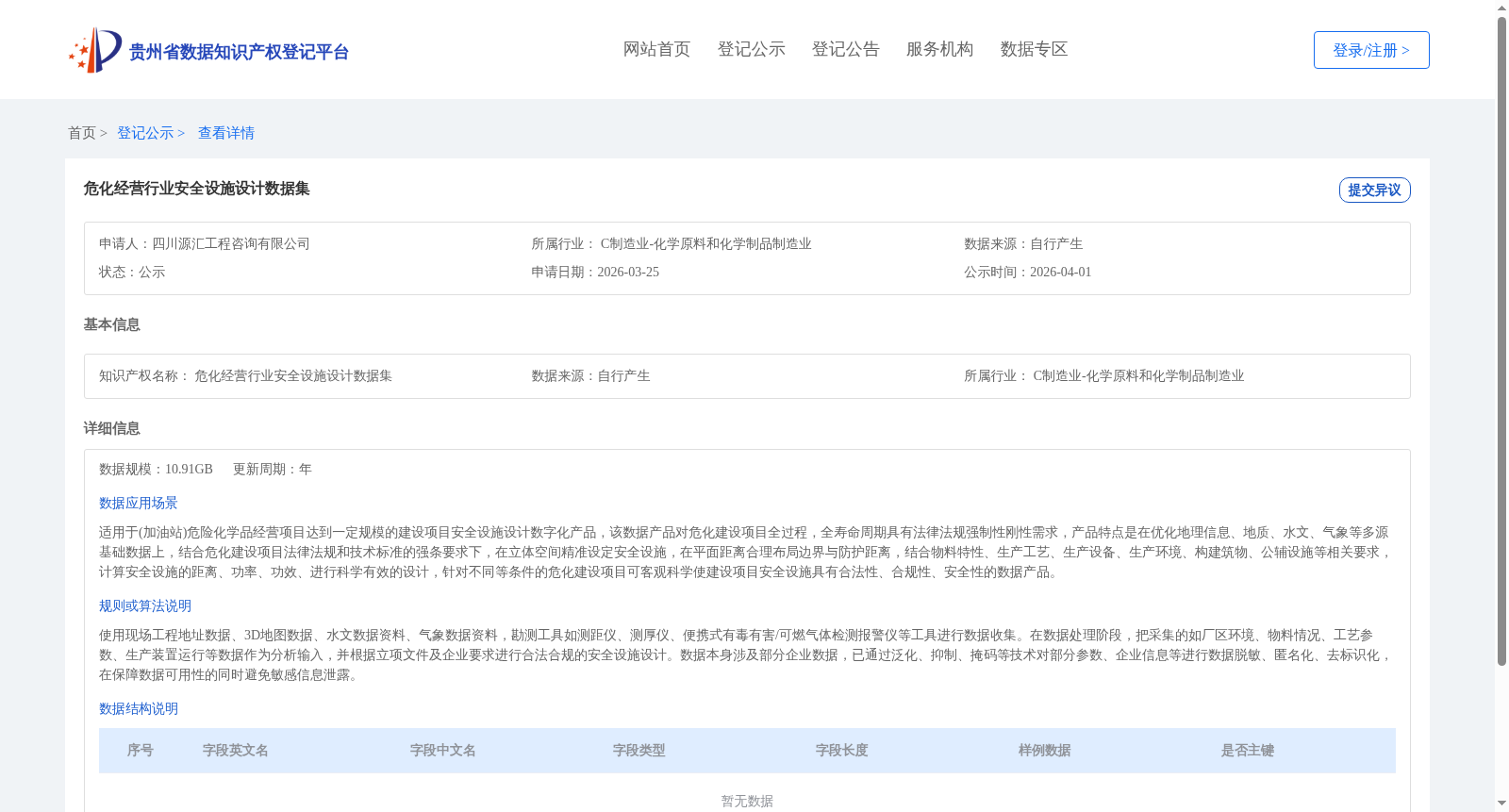Click the 字段英文名 column header
This screenshot has width=1509, height=812.
236,751
